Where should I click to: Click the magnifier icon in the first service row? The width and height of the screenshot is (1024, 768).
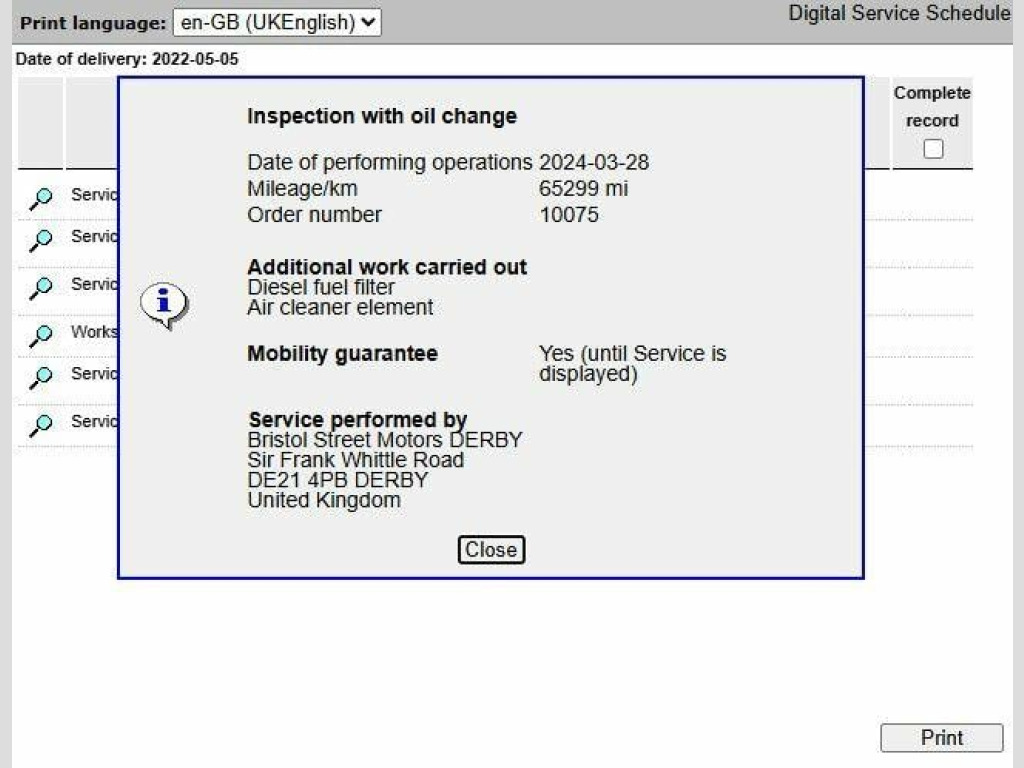41,199
